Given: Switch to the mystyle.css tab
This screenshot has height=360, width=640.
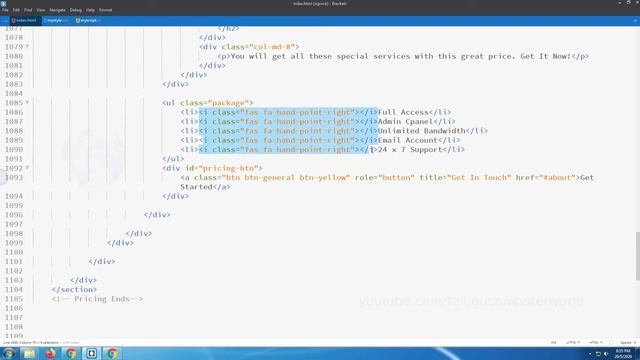Looking at the screenshot, I should 57,20.
